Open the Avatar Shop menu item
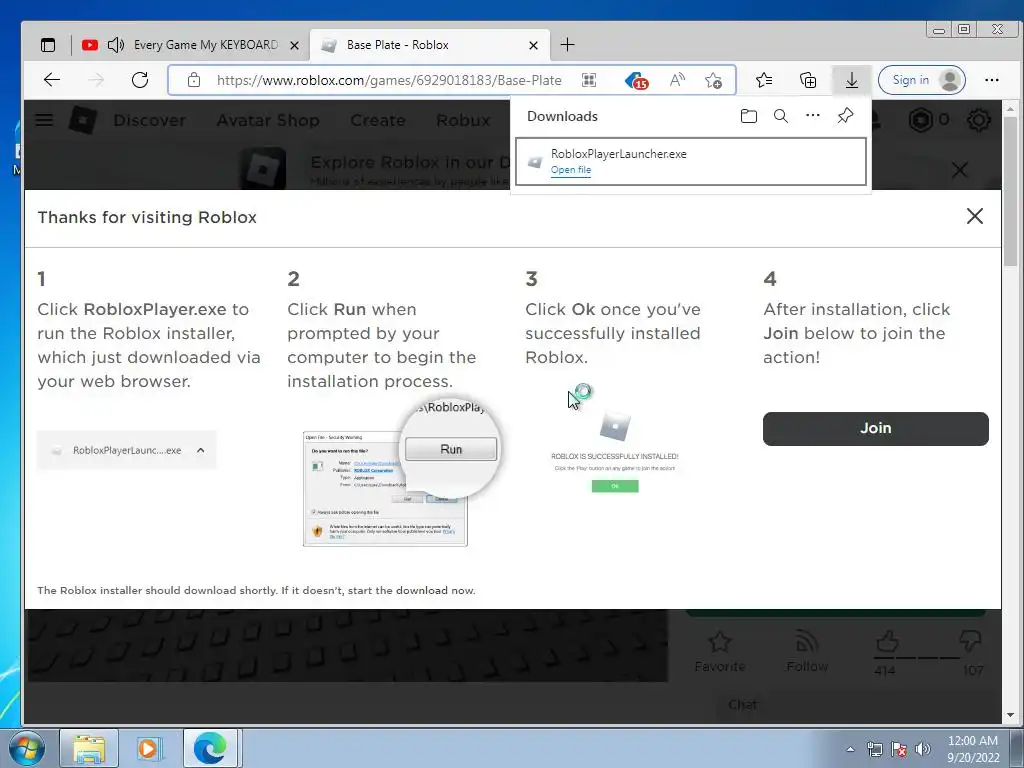This screenshot has width=1024, height=768. (x=268, y=120)
